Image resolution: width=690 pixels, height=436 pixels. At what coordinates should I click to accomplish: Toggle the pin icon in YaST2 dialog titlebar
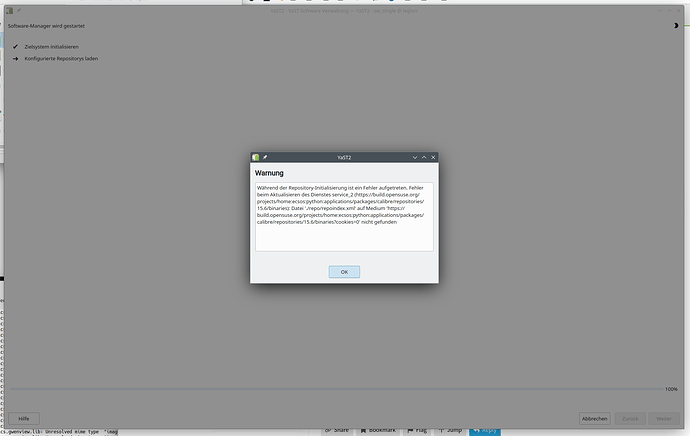(x=265, y=157)
